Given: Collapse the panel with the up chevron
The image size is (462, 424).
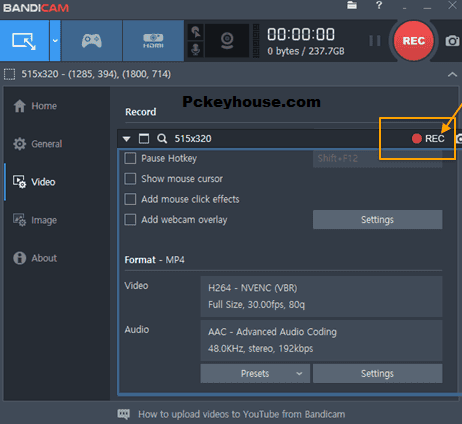Looking at the screenshot, I should (x=452, y=74).
